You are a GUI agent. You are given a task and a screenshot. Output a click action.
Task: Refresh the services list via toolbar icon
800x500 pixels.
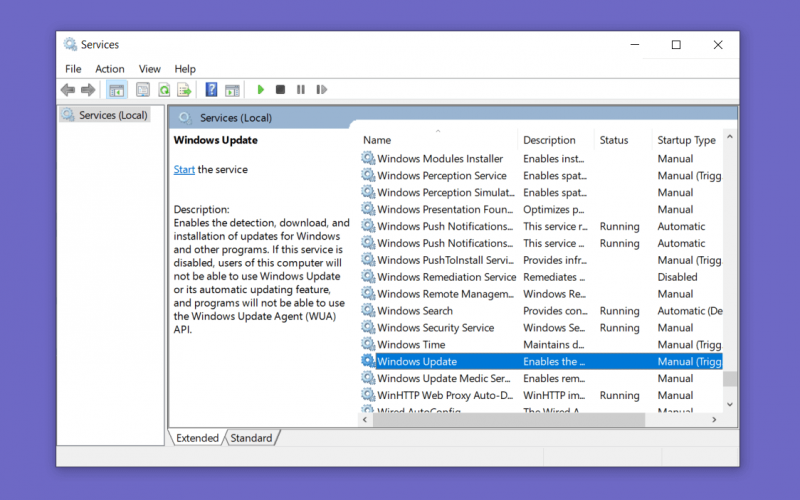164,90
